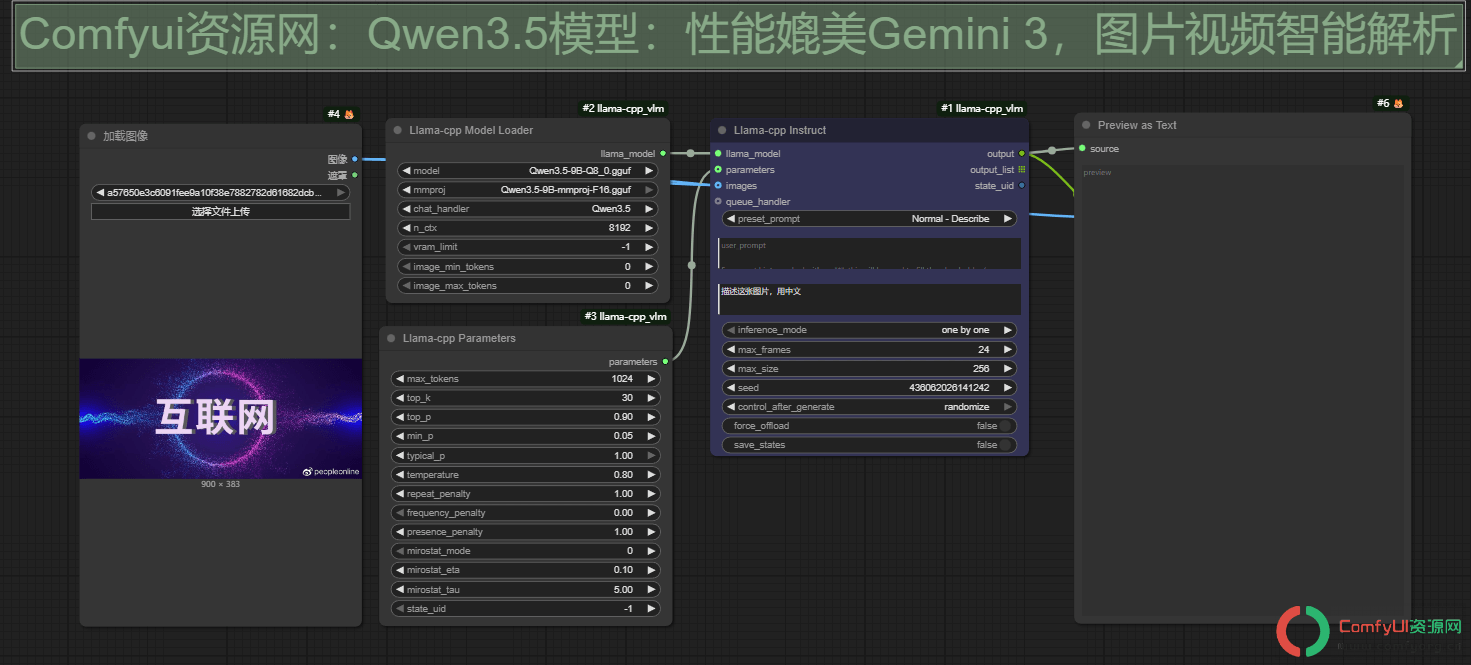Open the chat_handler dropdown set to Qwen3.5
Image resolution: width=1471 pixels, height=665 pixels.
[527, 209]
